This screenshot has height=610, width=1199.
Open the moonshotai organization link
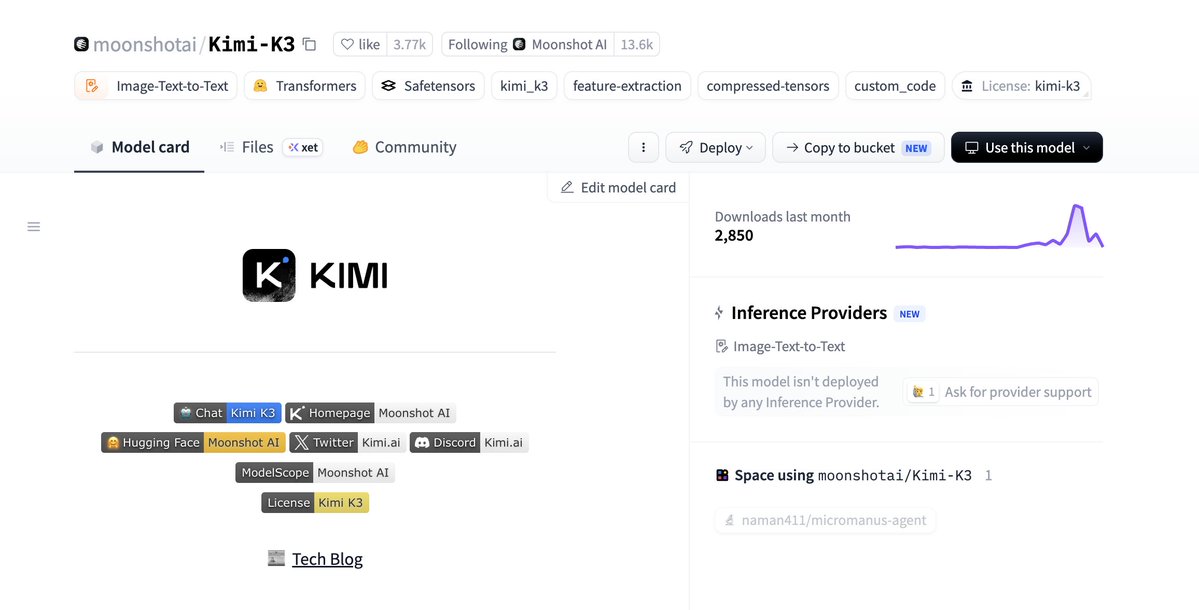[145, 44]
